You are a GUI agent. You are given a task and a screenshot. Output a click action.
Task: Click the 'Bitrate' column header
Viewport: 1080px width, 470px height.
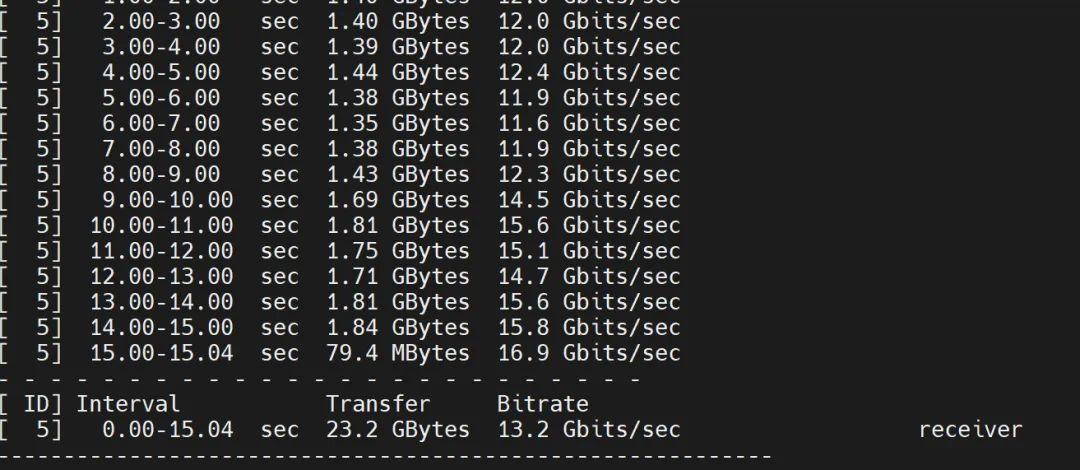point(543,404)
